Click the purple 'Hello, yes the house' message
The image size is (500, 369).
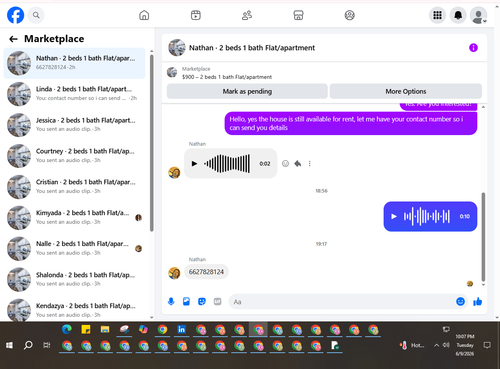tap(351, 123)
